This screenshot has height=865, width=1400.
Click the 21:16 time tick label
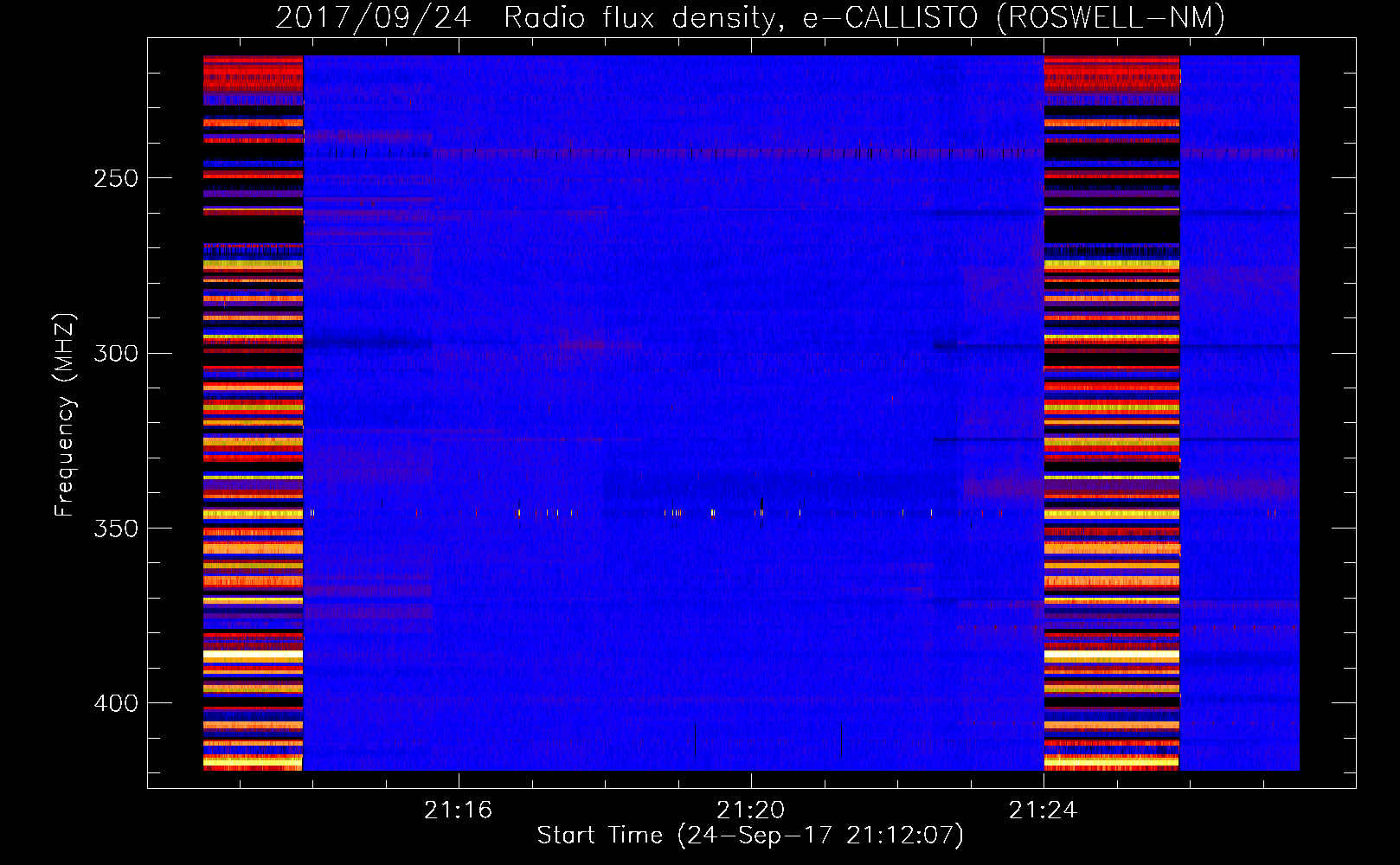coord(458,810)
